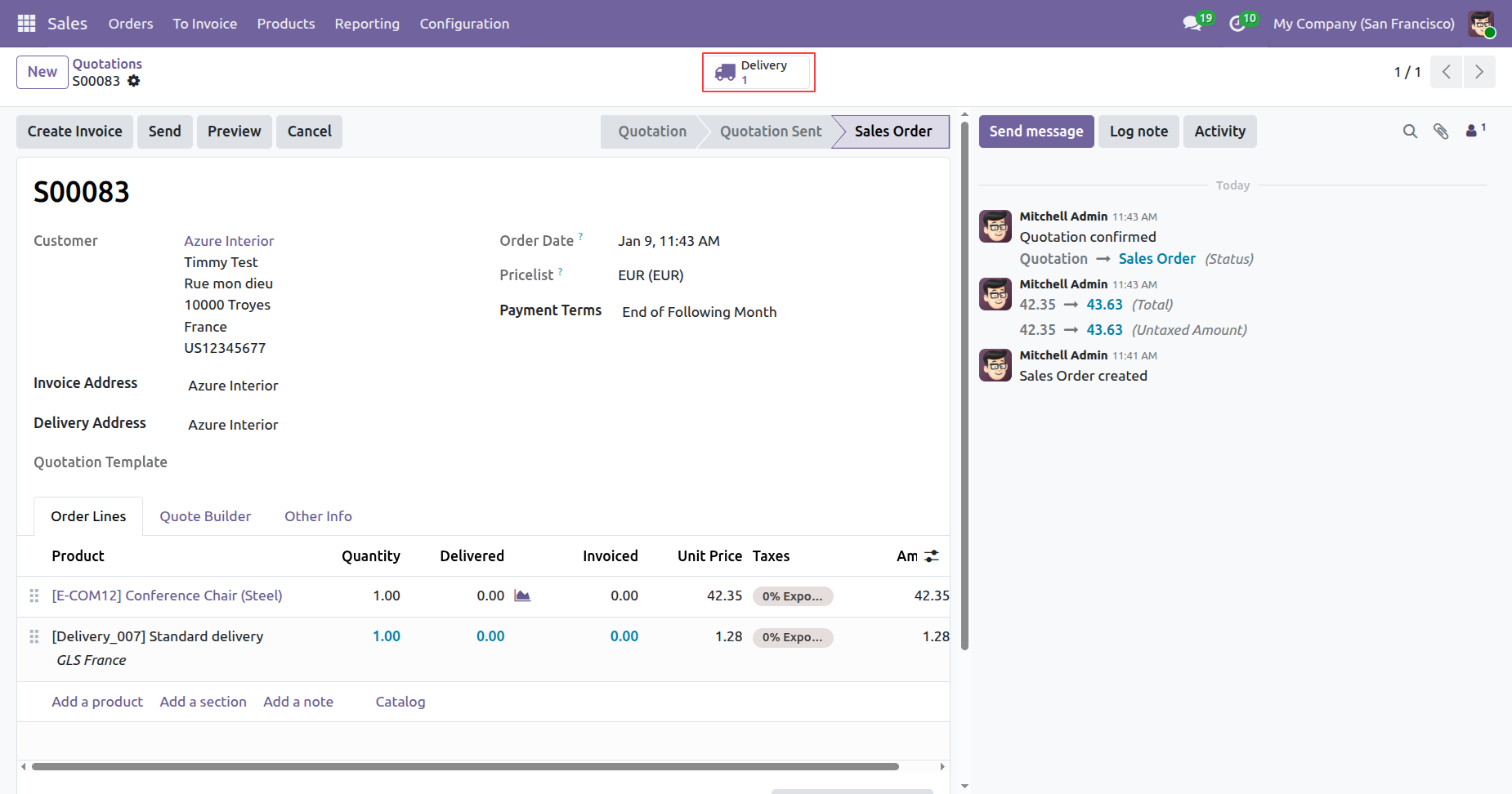Click the forecast chart icon on Conference Chair
This screenshot has width=1512, height=794.
coord(522,595)
